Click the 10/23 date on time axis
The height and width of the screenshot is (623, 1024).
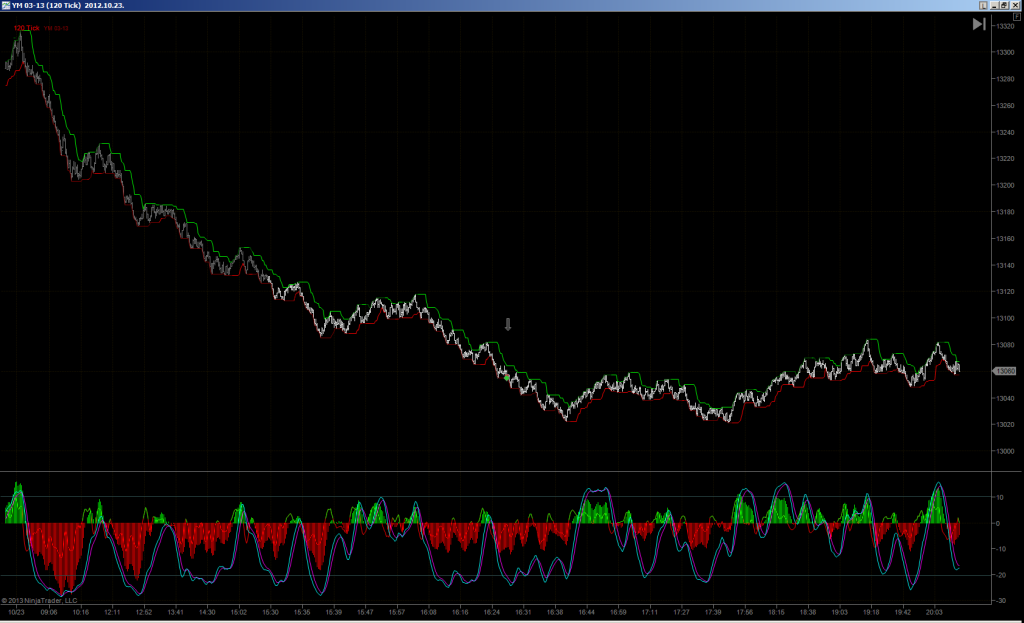(x=16, y=613)
